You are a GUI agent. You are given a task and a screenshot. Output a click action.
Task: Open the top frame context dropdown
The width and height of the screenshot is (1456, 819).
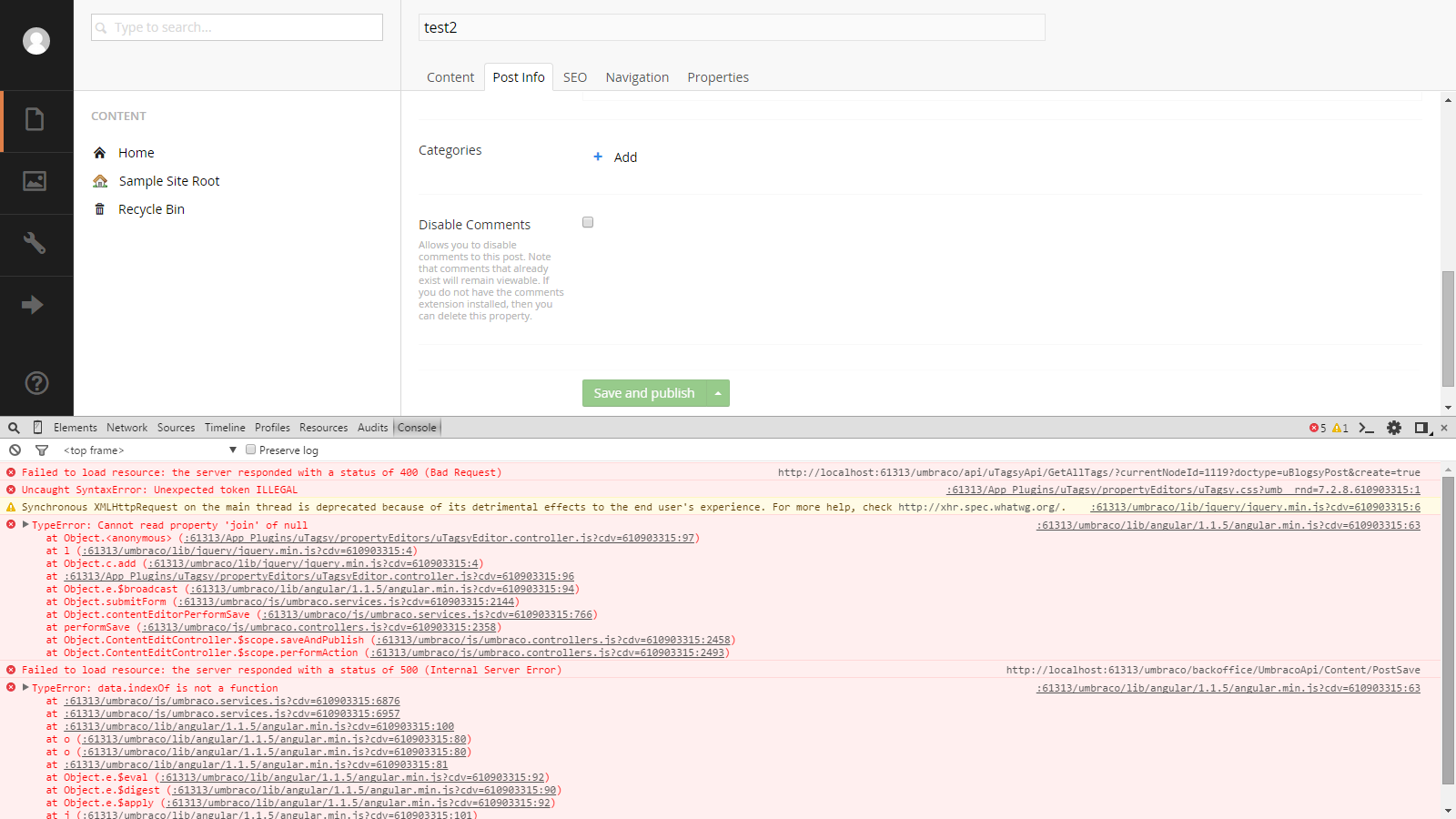click(x=150, y=450)
